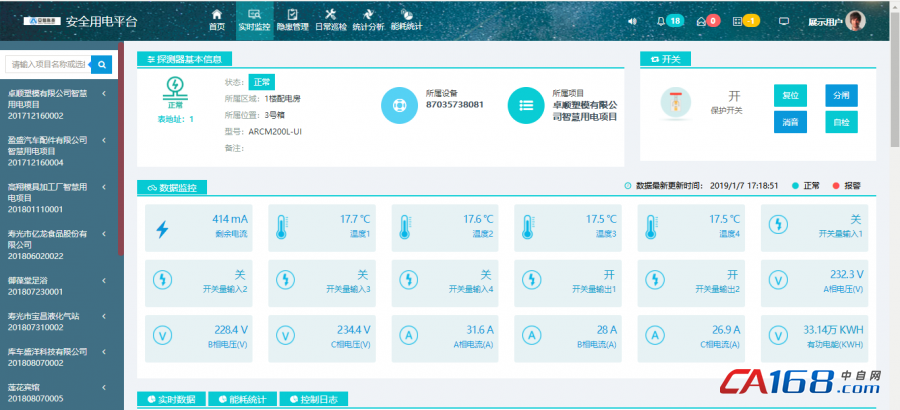Image resolution: width=900 pixels, height=410 pixels.
Task: Click the 所属设备 device circle icon
Action: click(399, 105)
